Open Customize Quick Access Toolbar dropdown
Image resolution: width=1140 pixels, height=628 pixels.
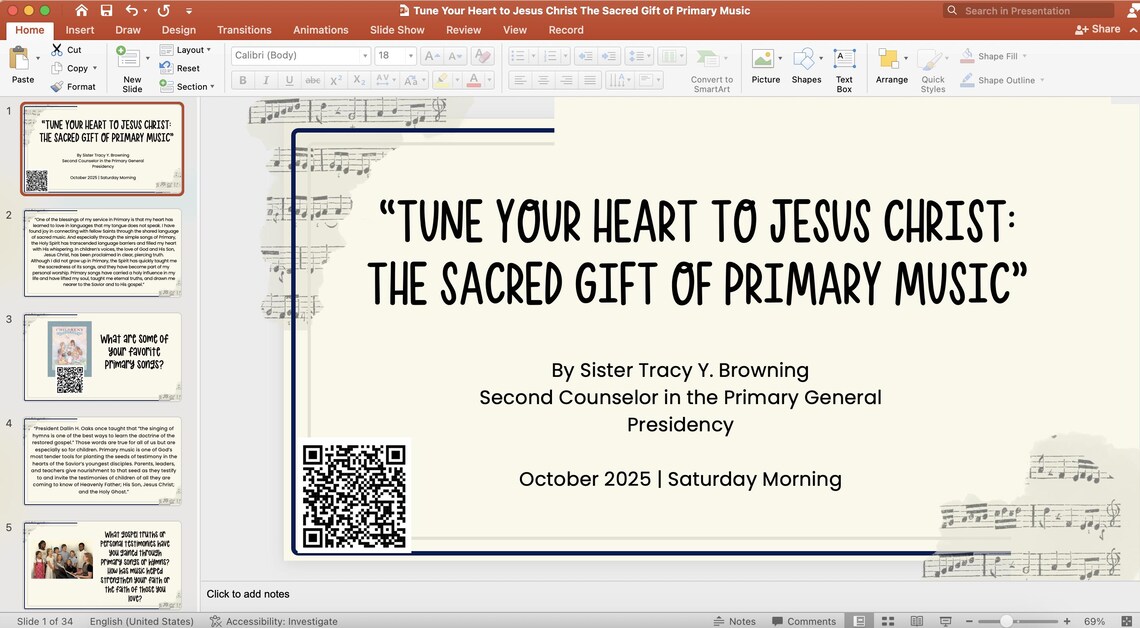point(188,11)
